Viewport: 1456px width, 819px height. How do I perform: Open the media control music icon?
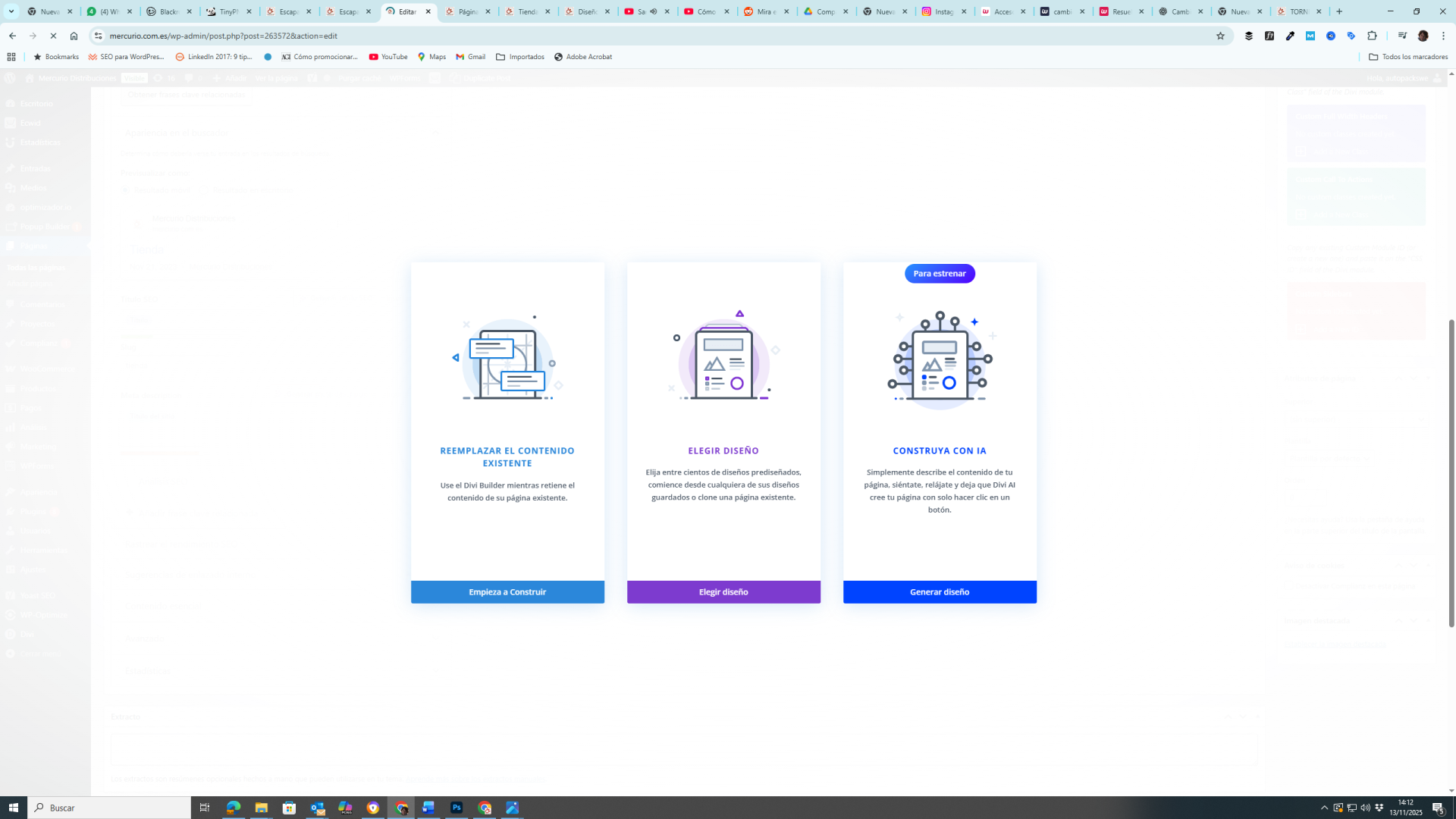[1402, 36]
